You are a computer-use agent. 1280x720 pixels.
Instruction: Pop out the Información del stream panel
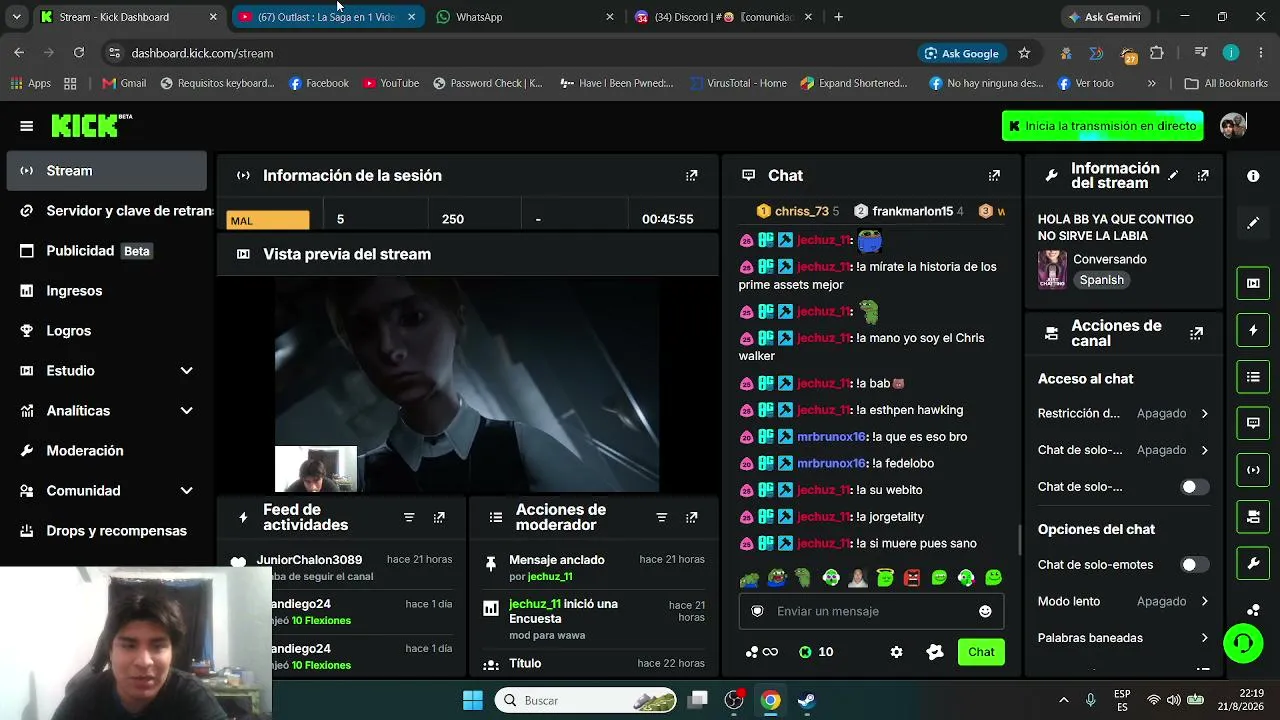point(1203,176)
